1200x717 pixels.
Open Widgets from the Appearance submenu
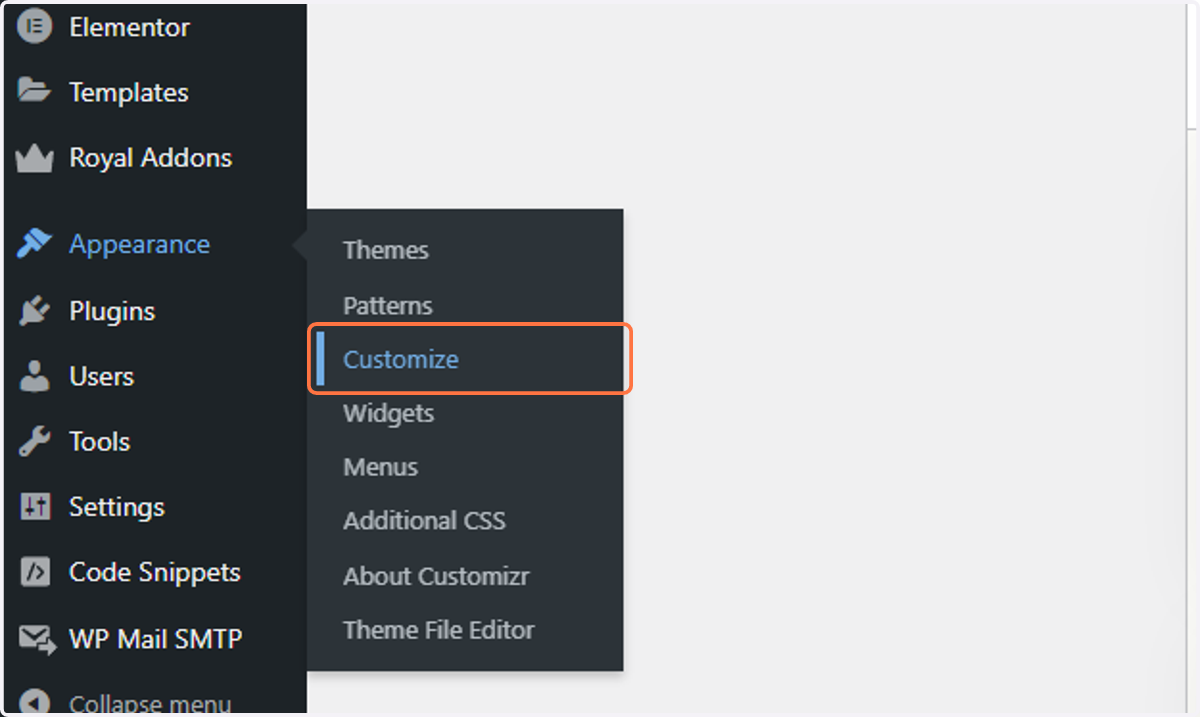pyautogui.click(x=389, y=413)
